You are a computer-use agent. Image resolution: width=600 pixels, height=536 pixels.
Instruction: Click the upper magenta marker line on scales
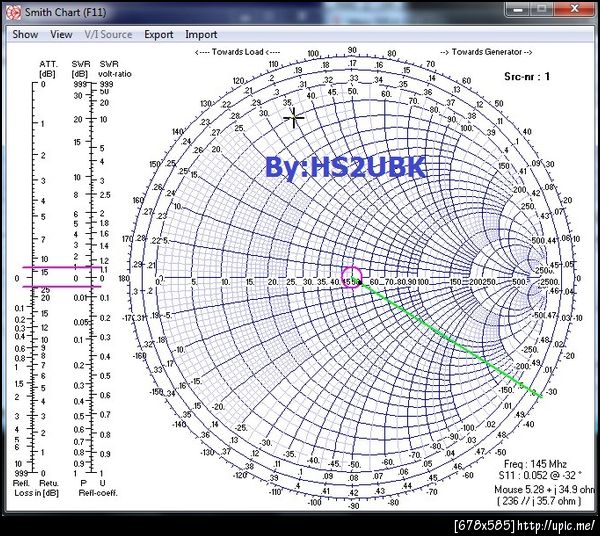tap(62, 267)
